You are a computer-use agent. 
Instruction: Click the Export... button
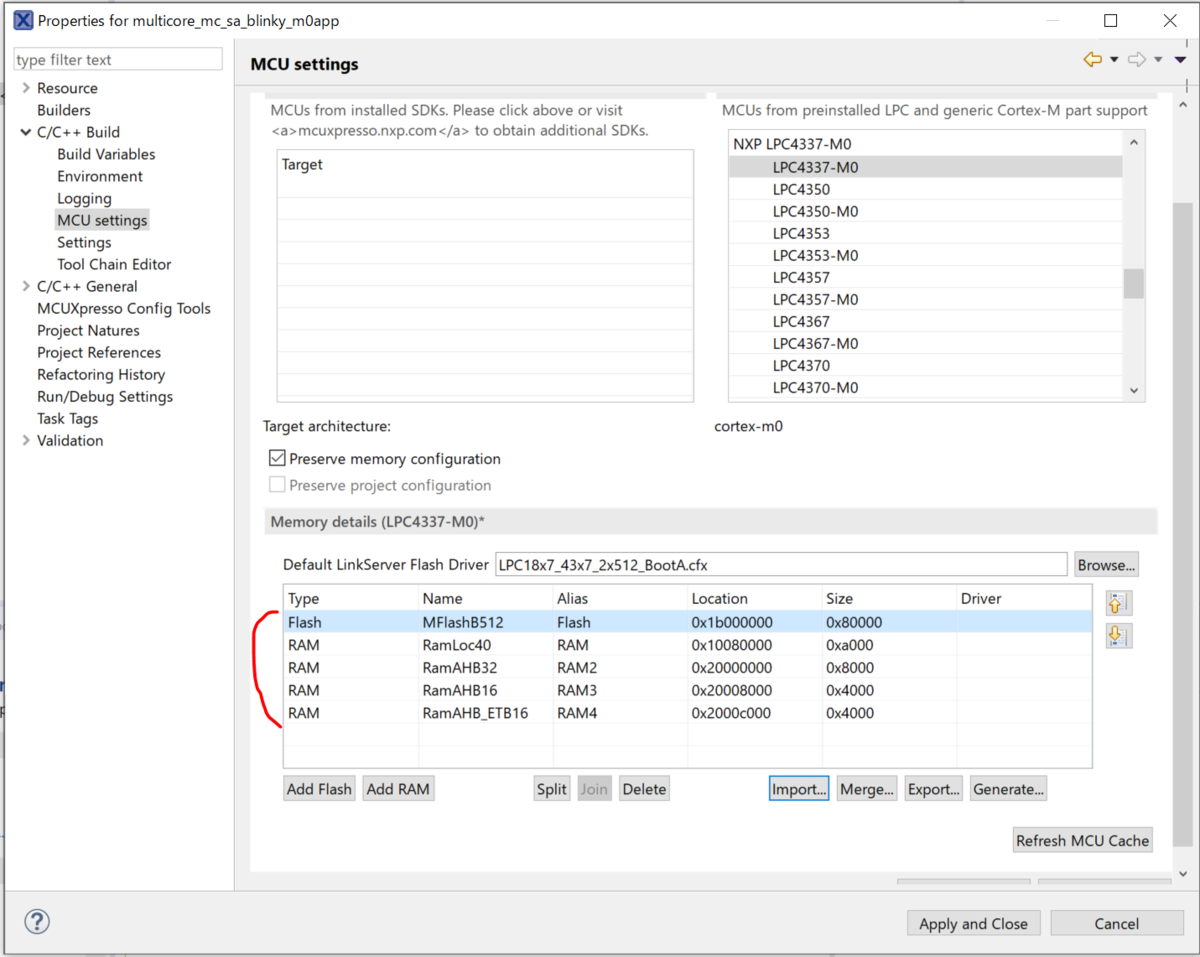934,789
